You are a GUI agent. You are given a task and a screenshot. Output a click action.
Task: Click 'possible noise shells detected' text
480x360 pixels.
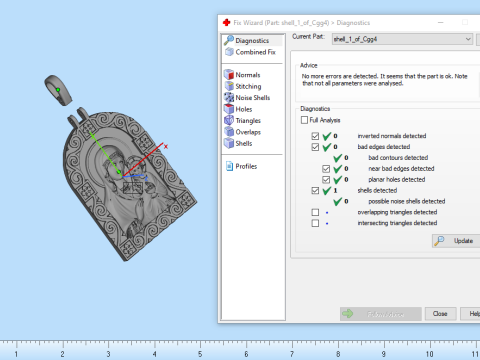click(x=407, y=201)
